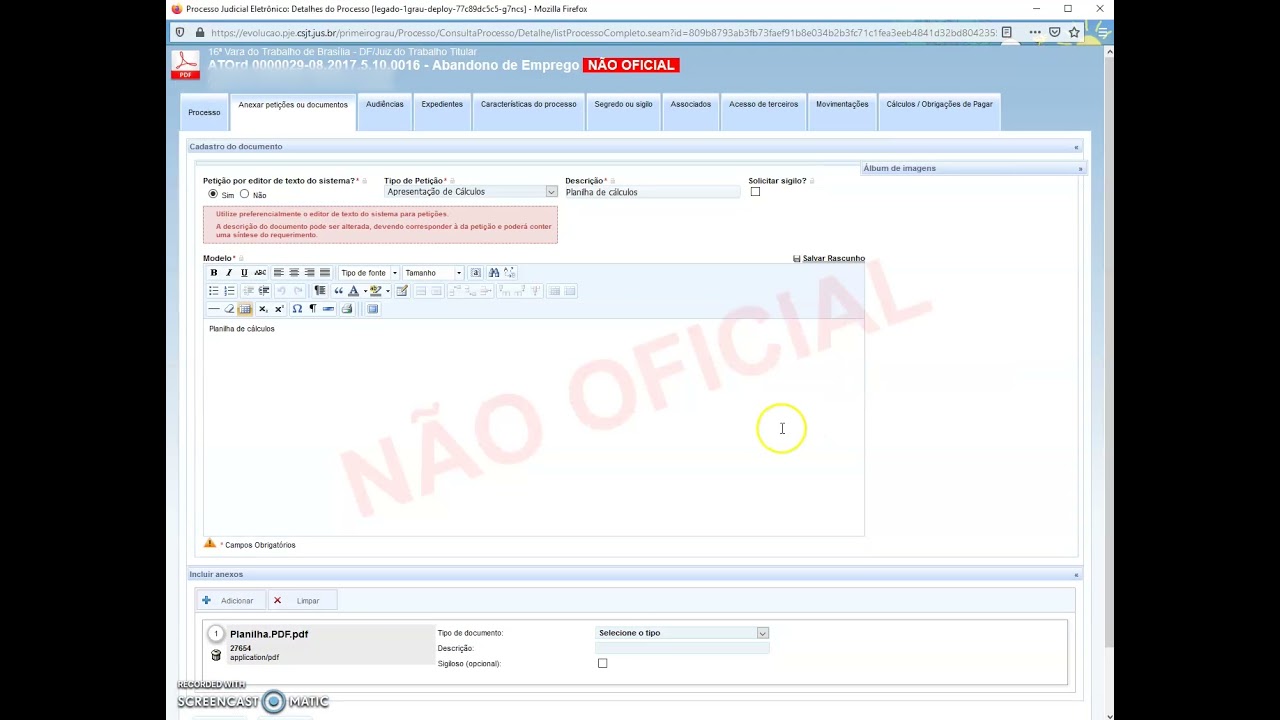Select 'Sim' for system text editor
Viewport: 1280px width, 720px height.
pyautogui.click(x=213, y=194)
